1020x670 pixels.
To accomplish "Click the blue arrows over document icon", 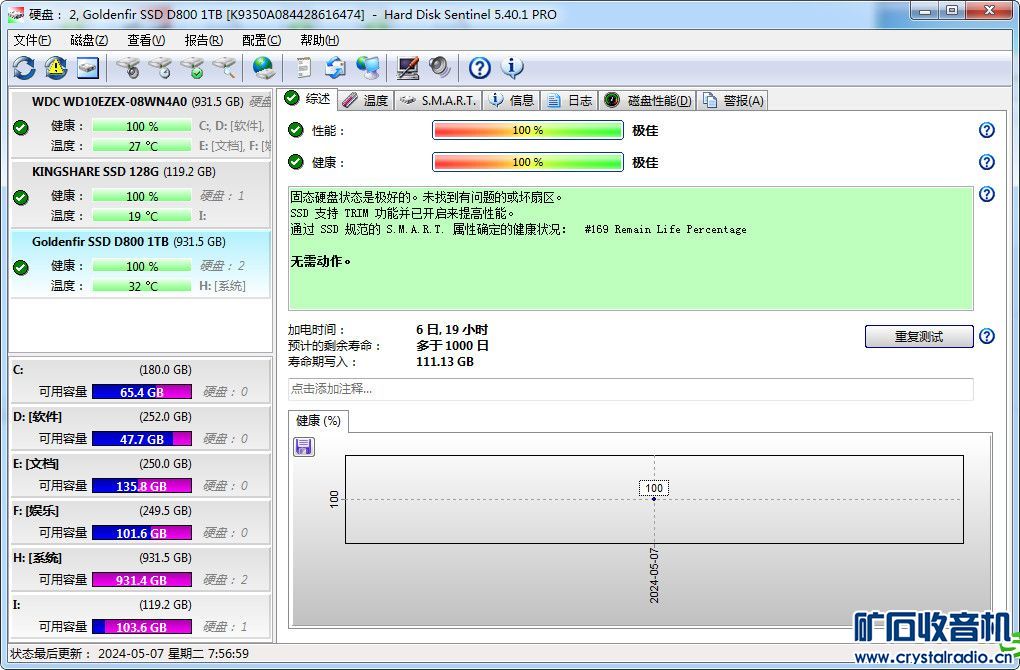I will (336, 68).
